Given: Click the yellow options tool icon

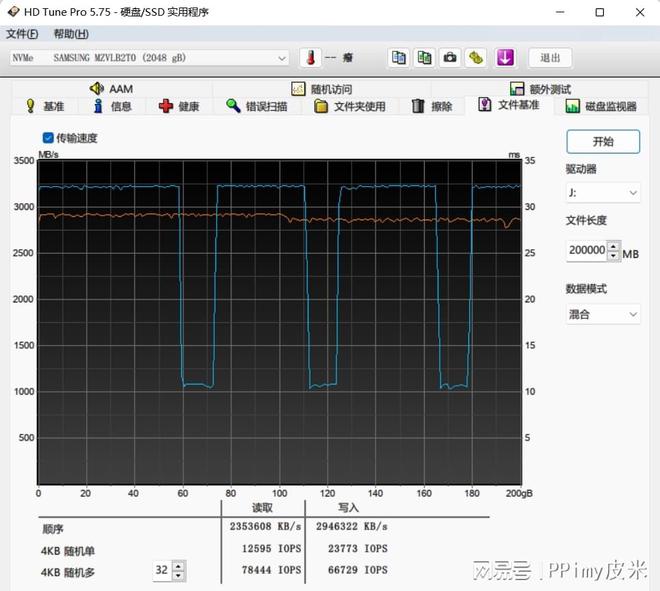Looking at the screenshot, I should pyautogui.click(x=476, y=58).
